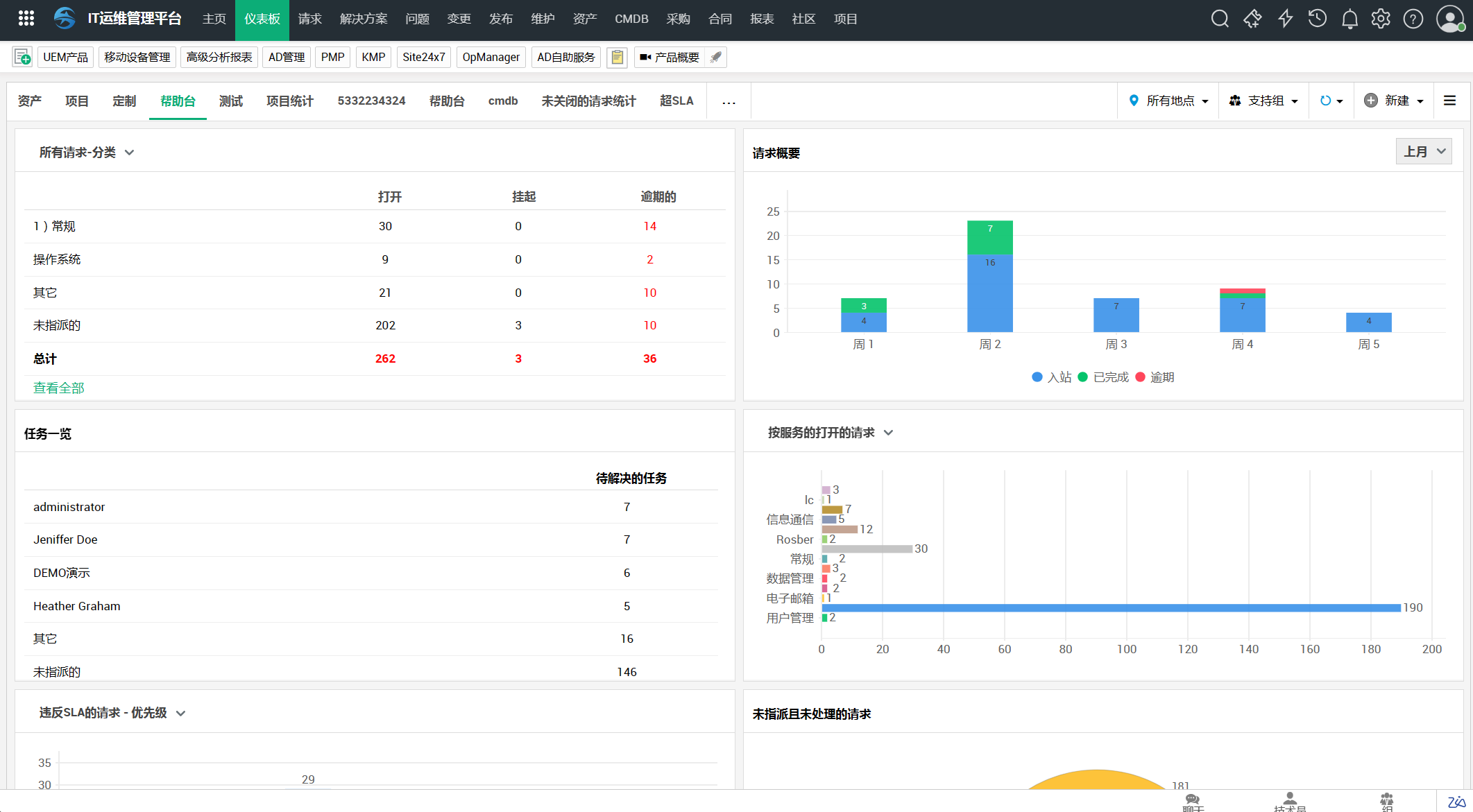Open the settings gear icon
The image size is (1473, 812).
coord(1381,19)
